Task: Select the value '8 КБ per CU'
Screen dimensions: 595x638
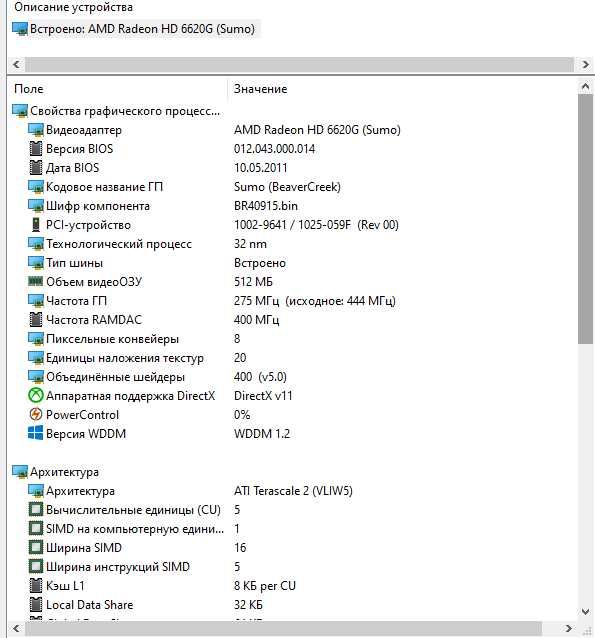Action: tap(265, 586)
